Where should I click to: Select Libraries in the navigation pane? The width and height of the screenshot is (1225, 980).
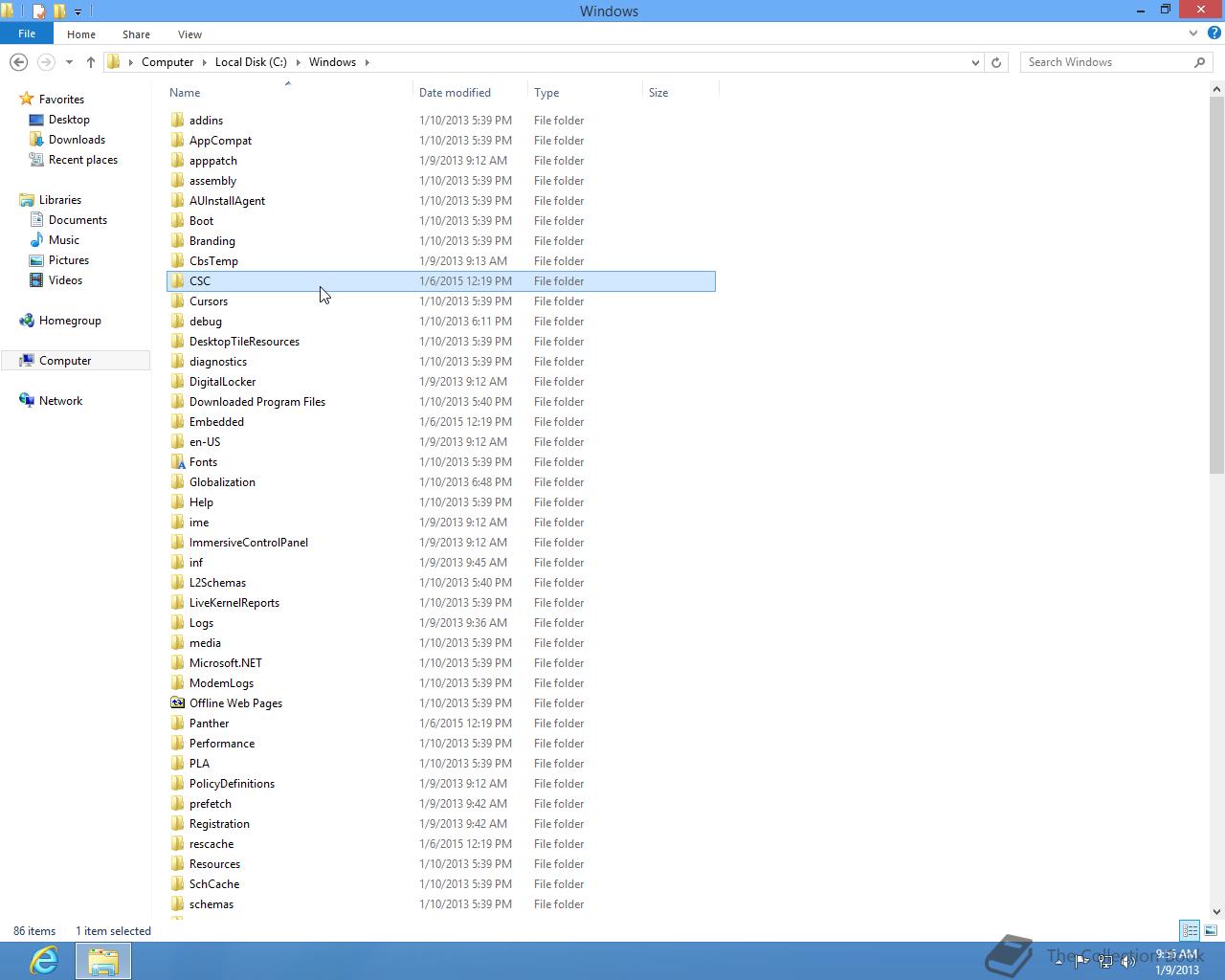click(59, 200)
